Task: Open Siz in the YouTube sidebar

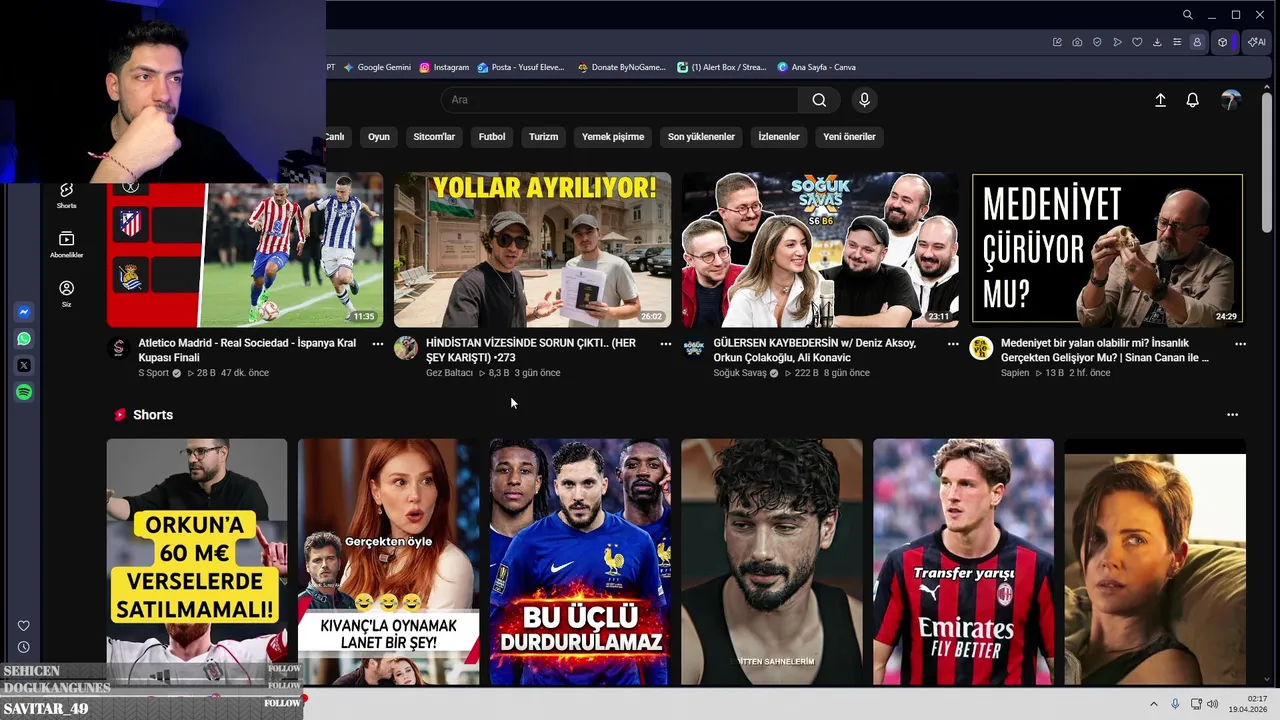Action: tap(66, 293)
